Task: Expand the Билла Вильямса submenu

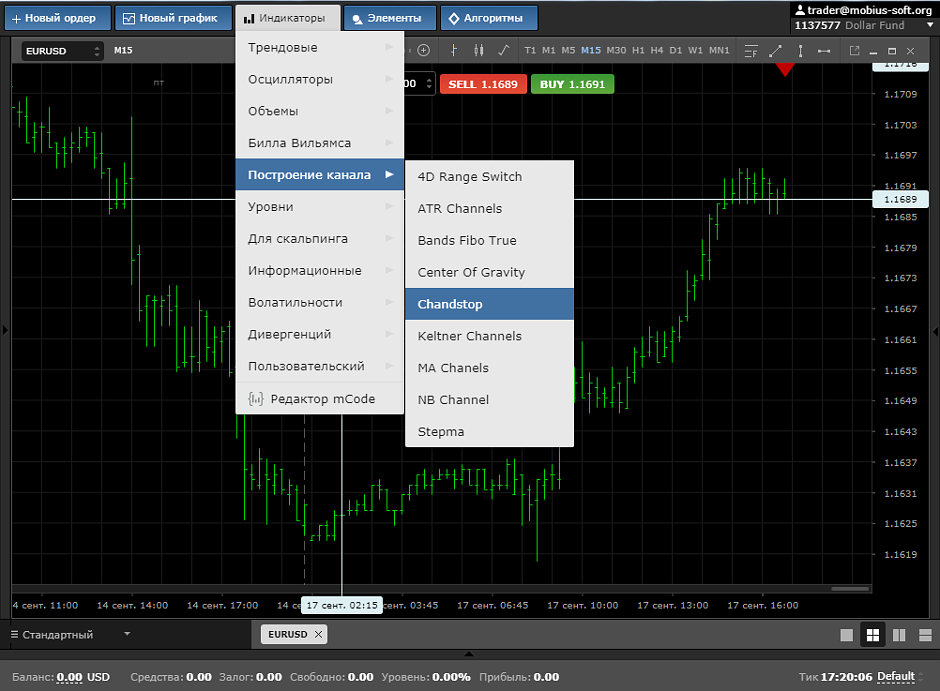Action: click(x=320, y=143)
